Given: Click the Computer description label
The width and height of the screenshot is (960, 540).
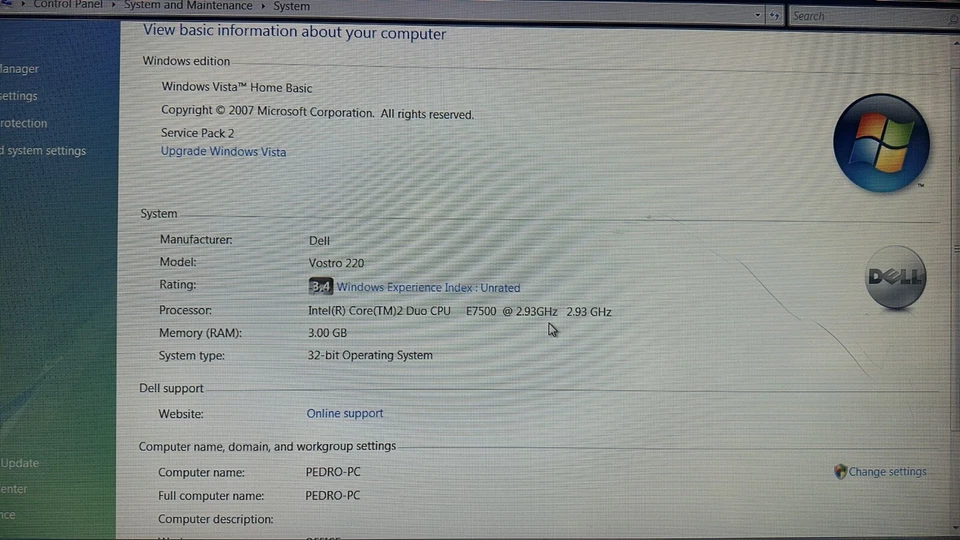Looking at the screenshot, I should pyautogui.click(x=216, y=519).
